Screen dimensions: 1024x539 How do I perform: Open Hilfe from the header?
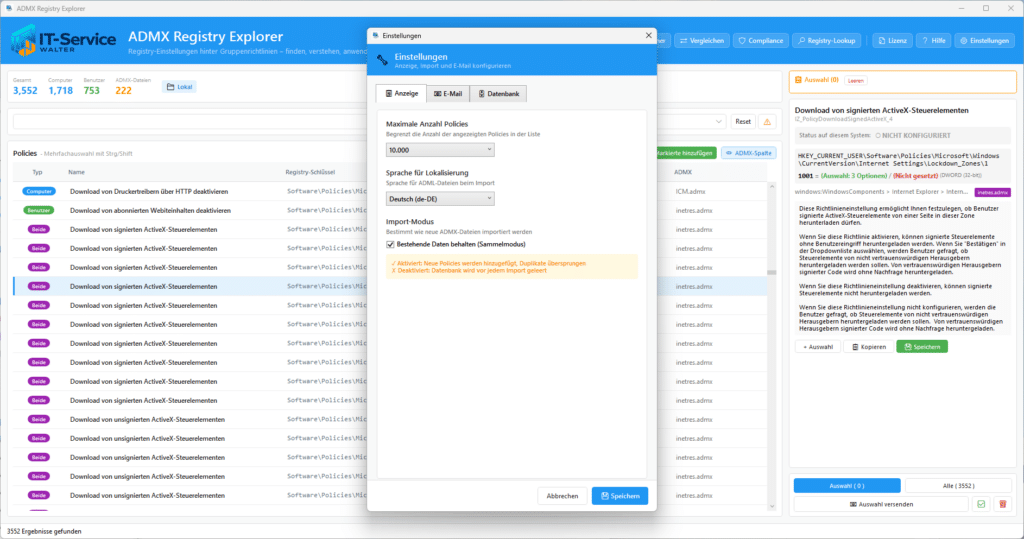pyautogui.click(x=933, y=41)
